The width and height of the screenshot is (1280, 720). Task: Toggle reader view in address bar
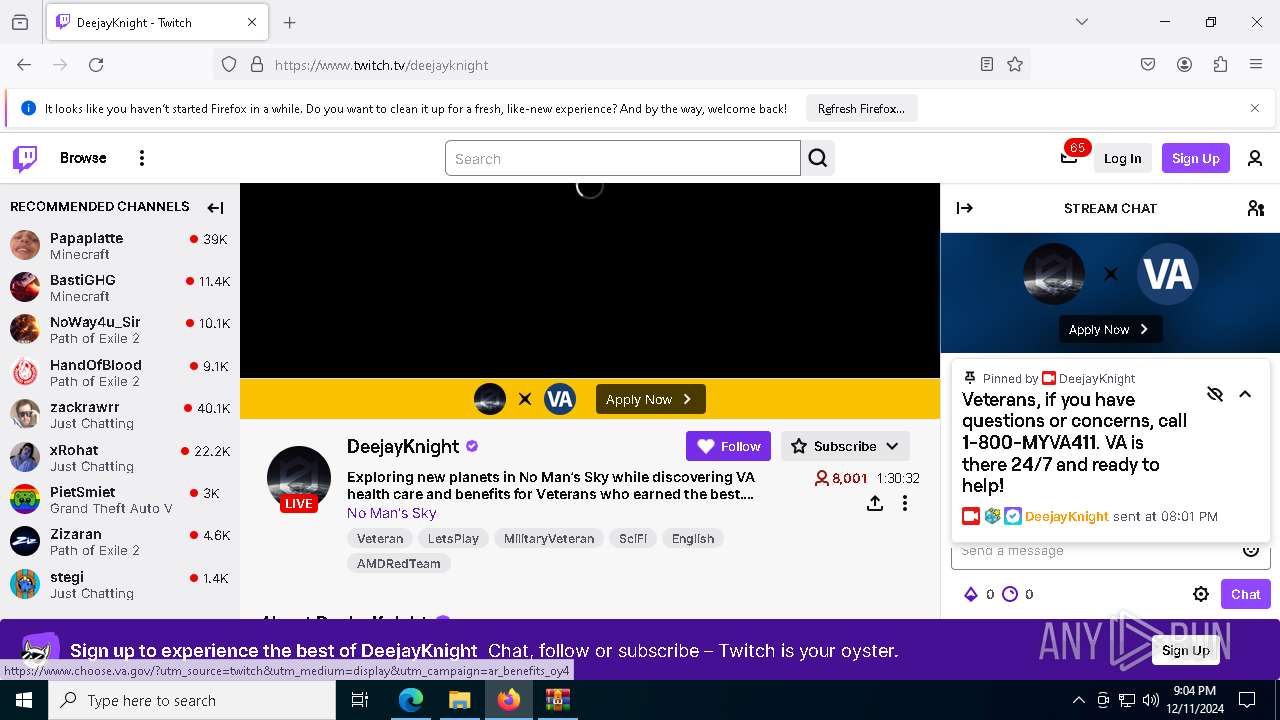pyautogui.click(x=987, y=65)
